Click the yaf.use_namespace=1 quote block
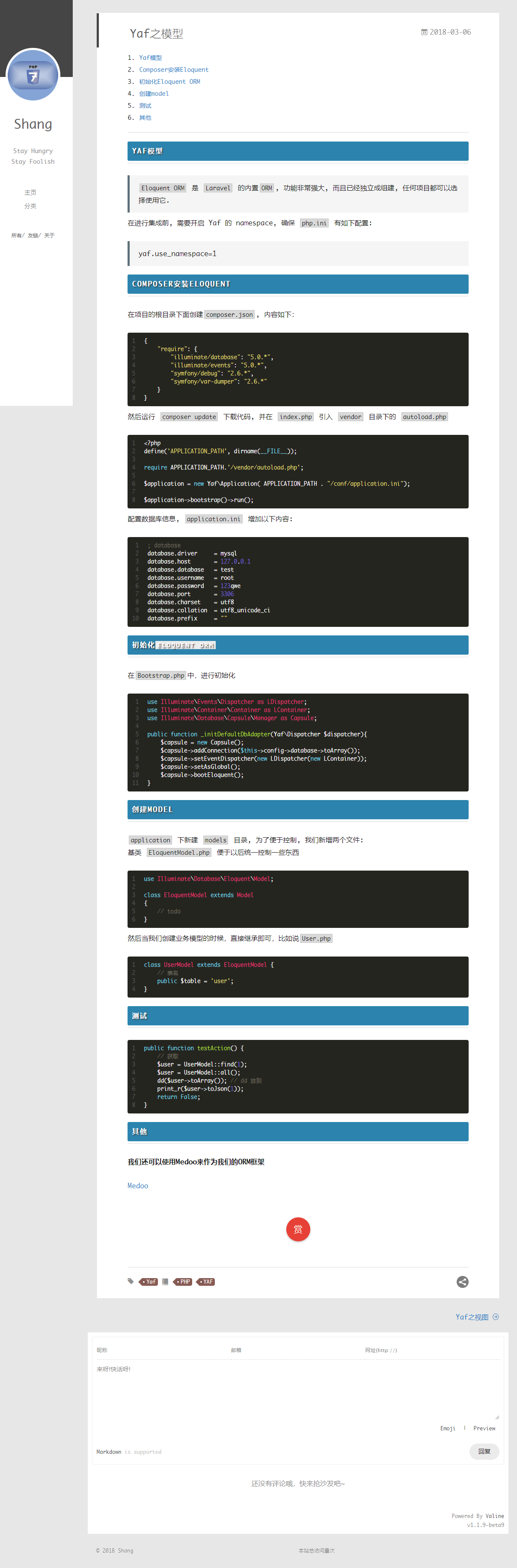Viewport: 517px width, 1568px height. (298, 254)
